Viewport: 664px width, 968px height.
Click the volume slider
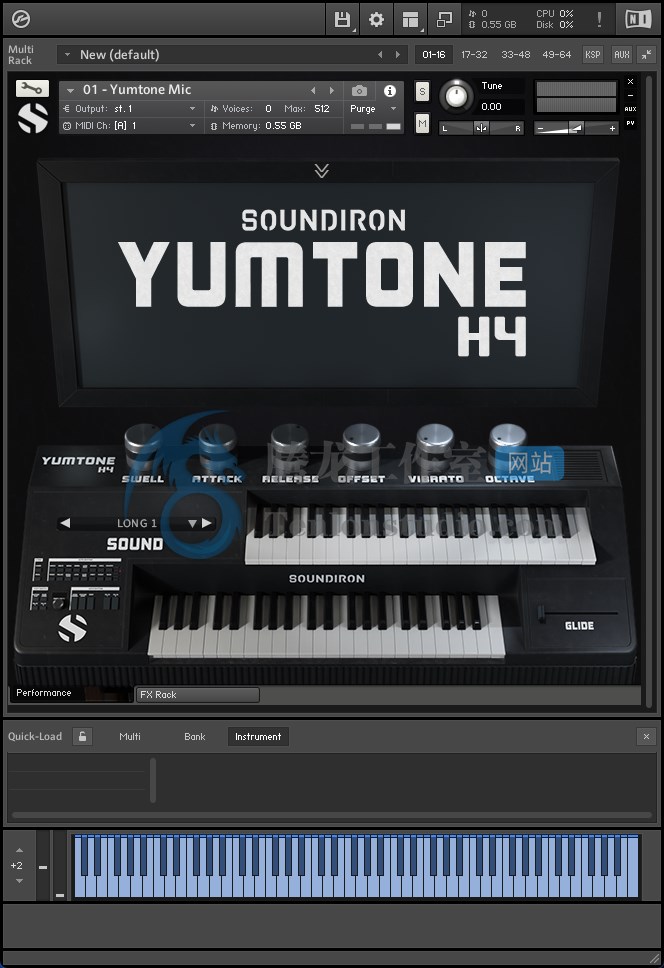575,128
